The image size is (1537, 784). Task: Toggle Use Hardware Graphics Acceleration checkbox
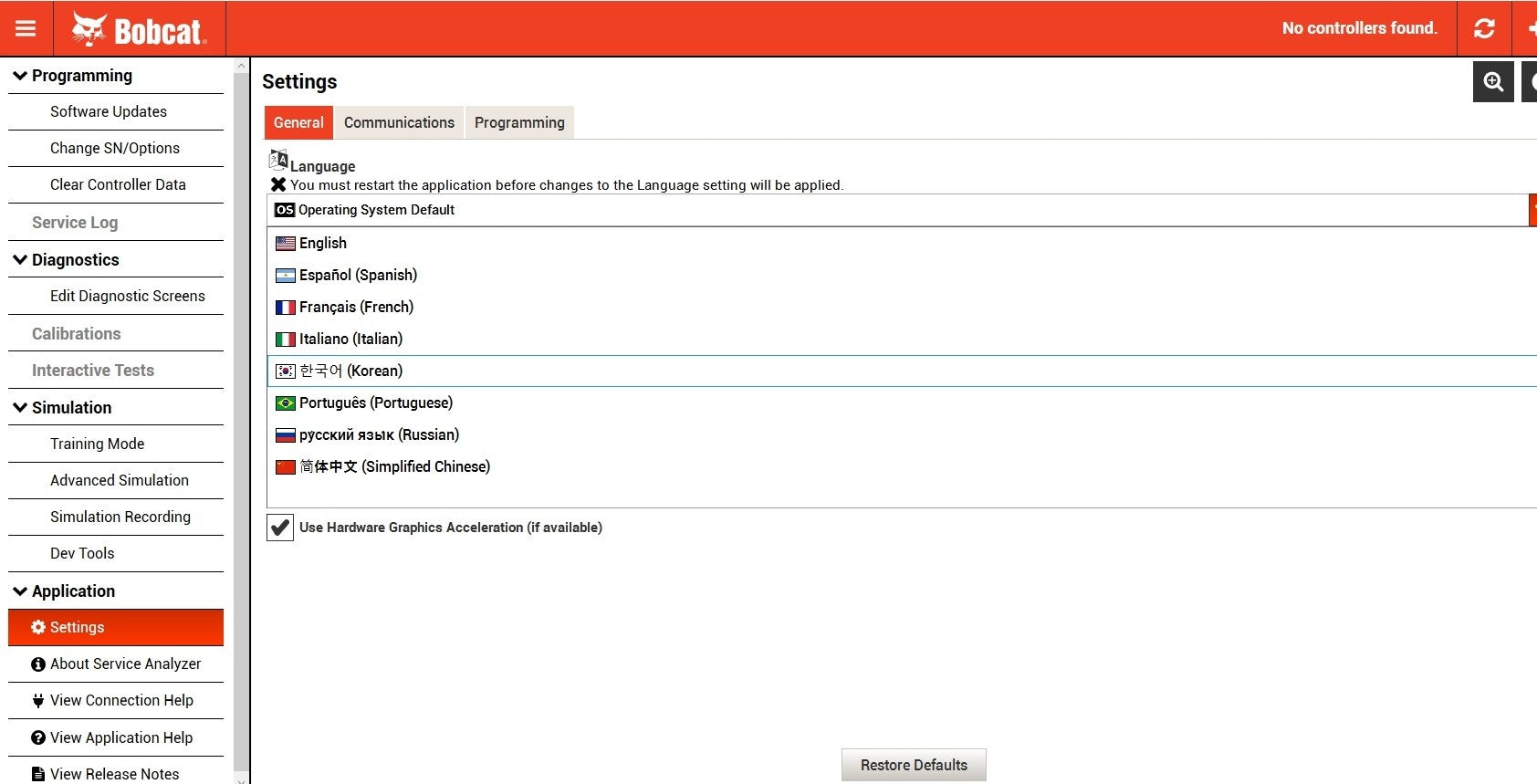280,528
